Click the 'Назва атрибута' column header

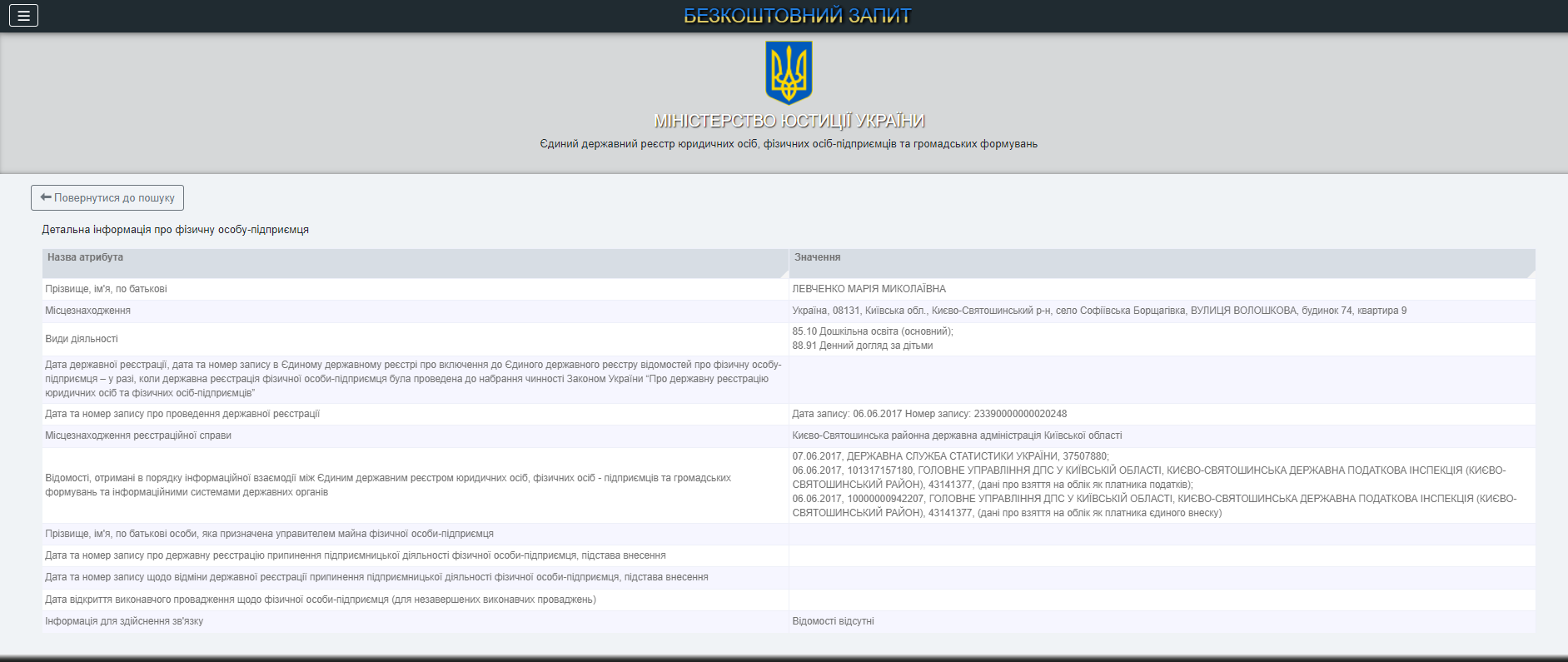[85, 257]
